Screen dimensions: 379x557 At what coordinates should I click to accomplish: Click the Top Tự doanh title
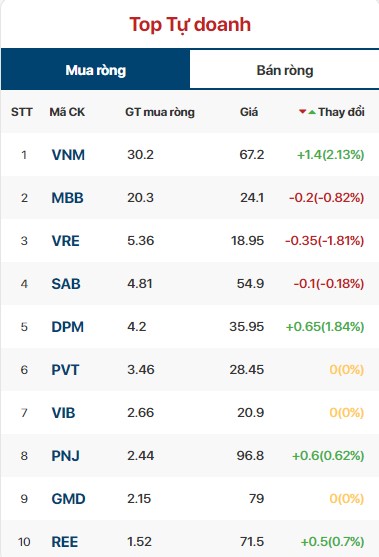[190, 25]
